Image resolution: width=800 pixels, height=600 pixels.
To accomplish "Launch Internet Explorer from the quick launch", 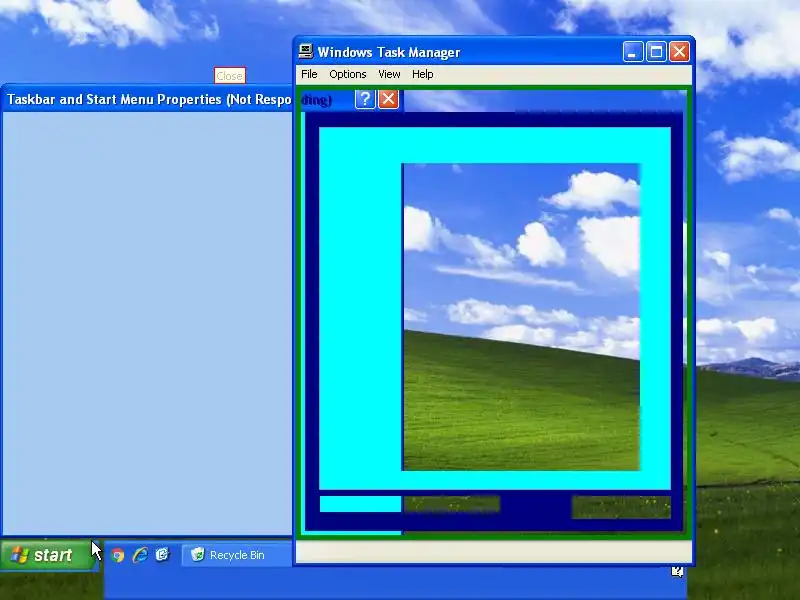I will [x=140, y=555].
